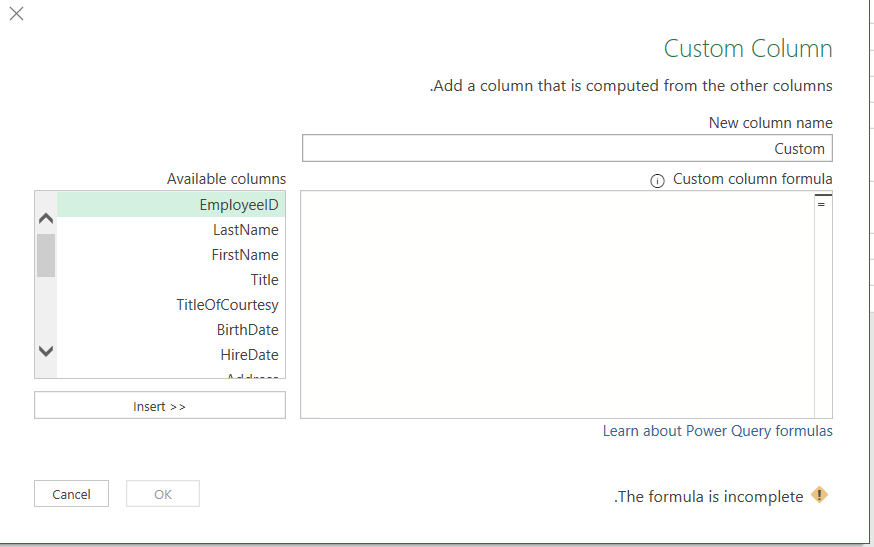Image resolution: width=874 pixels, height=547 pixels.
Task: Close the Custom Column dialog with X
Action: coord(17,14)
